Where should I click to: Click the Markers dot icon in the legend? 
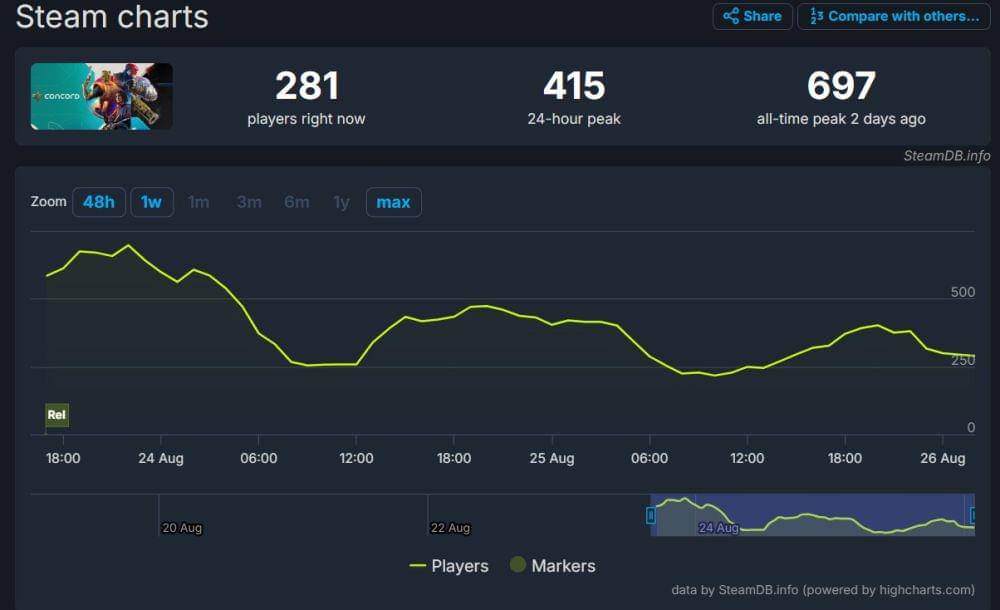pos(518,565)
